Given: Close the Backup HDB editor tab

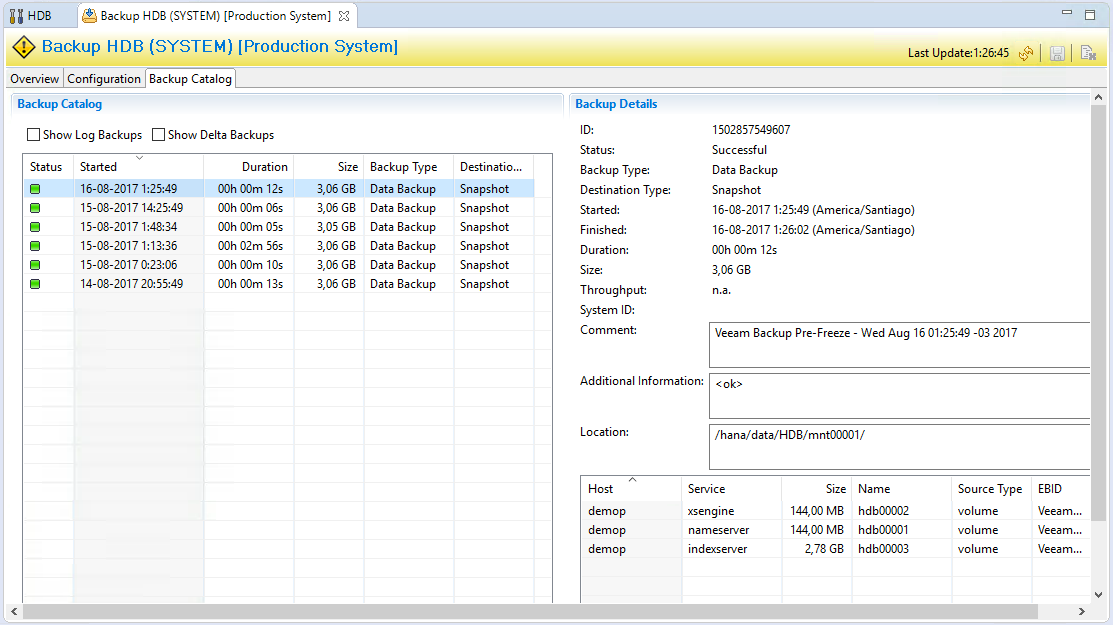Looking at the screenshot, I should pyautogui.click(x=344, y=16).
